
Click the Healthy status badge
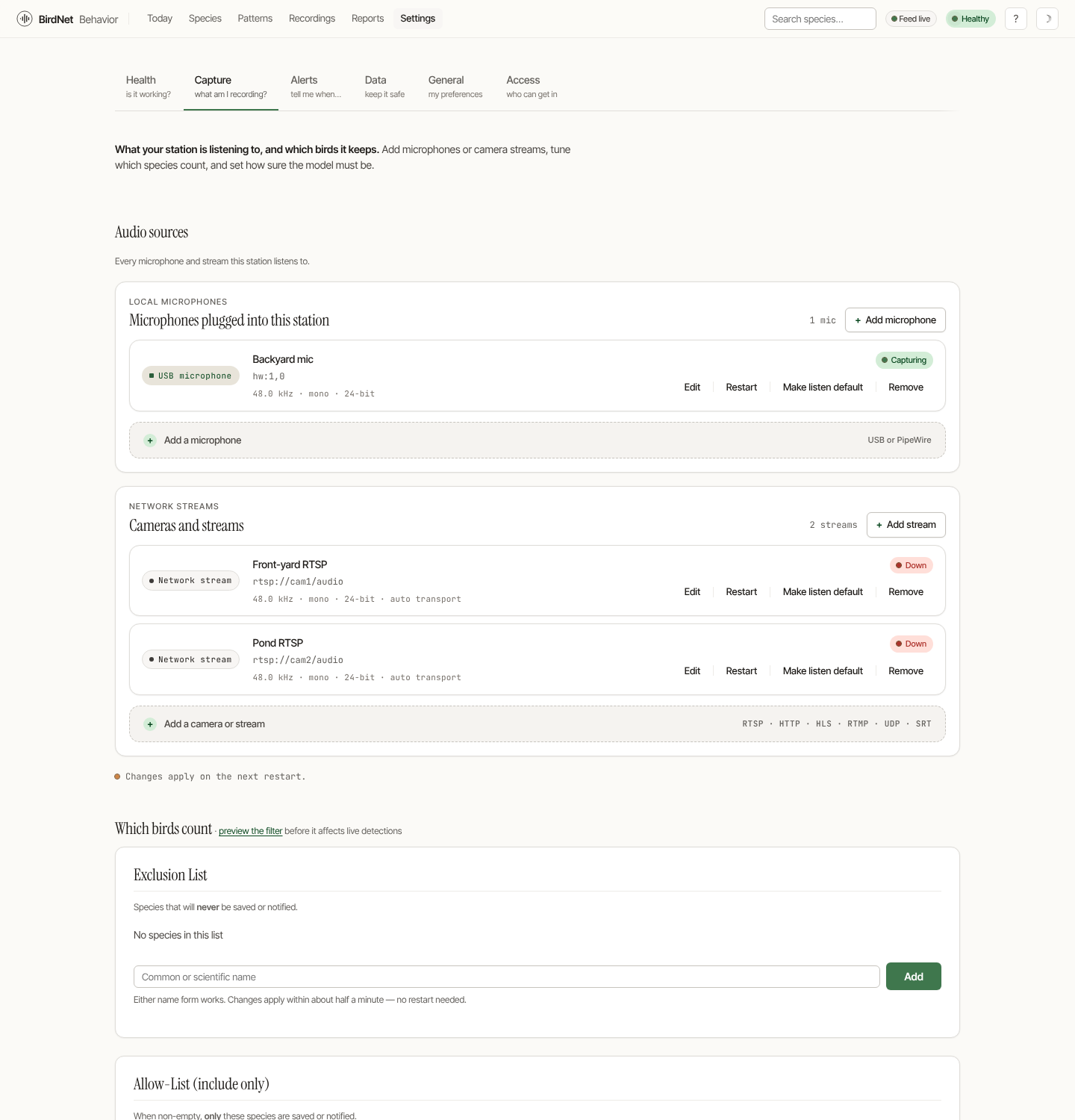tap(970, 19)
